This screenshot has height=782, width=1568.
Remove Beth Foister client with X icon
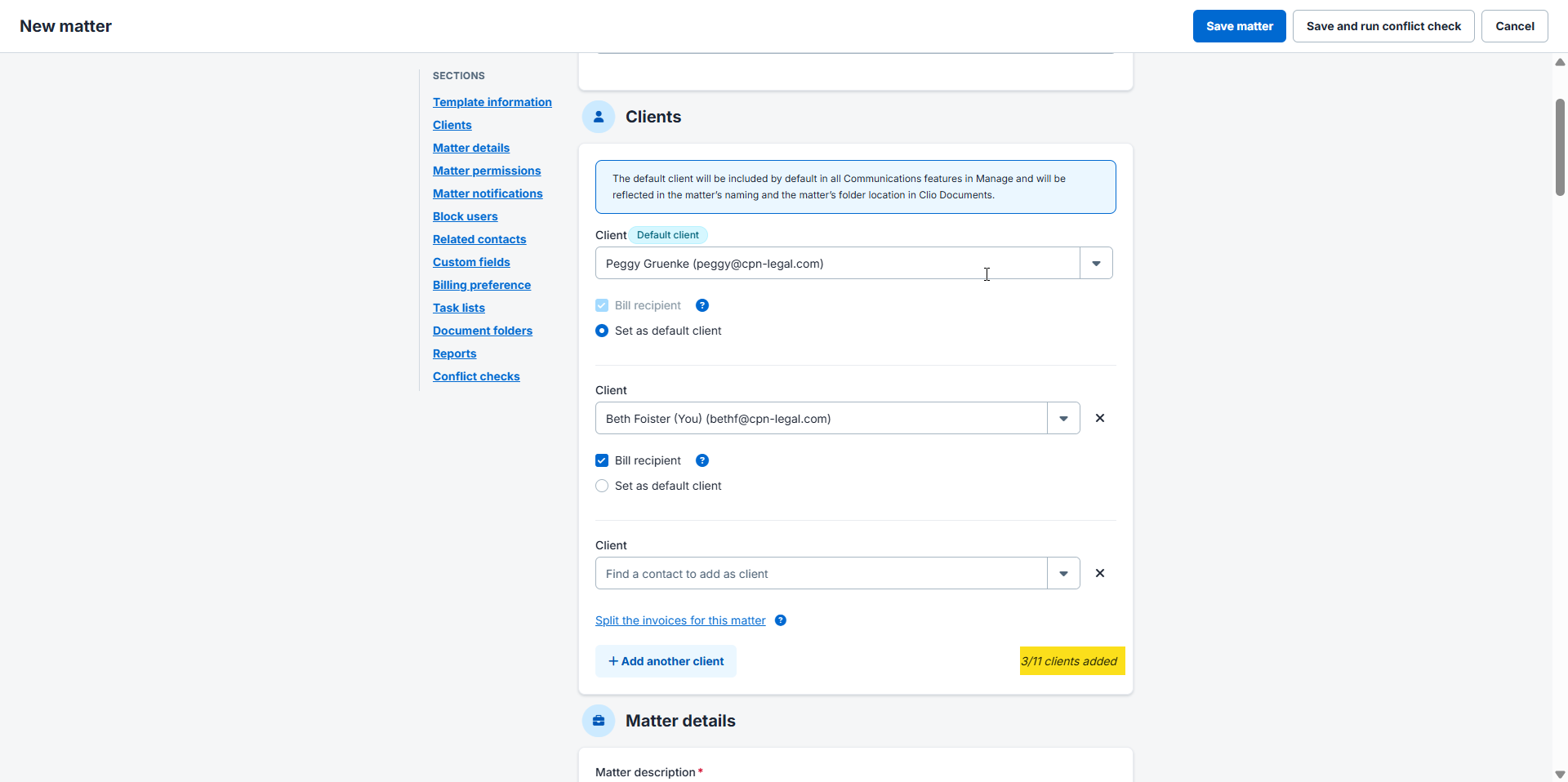(1100, 418)
